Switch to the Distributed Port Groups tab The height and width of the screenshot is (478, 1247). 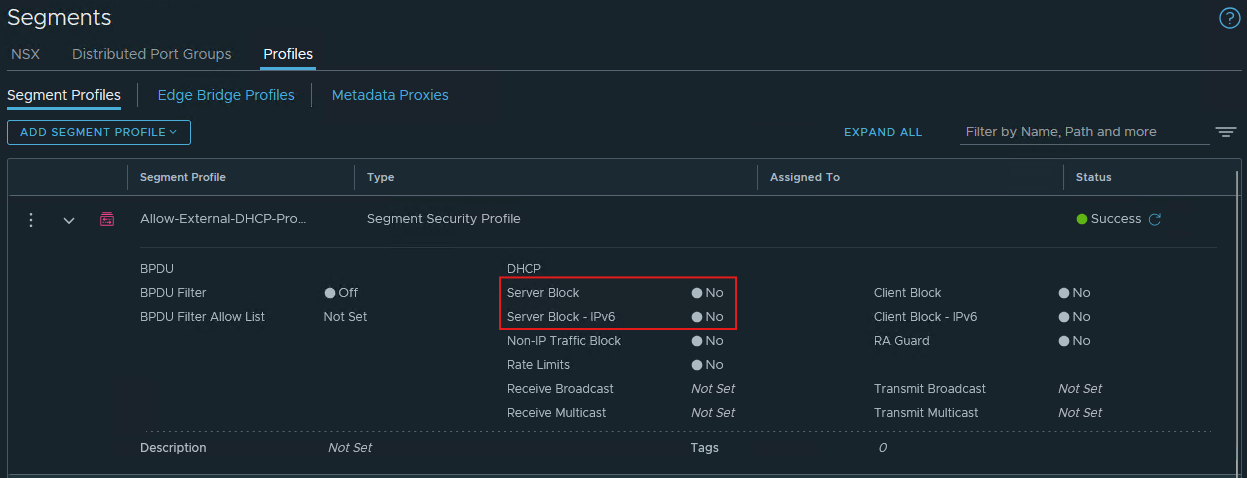click(152, 54)
